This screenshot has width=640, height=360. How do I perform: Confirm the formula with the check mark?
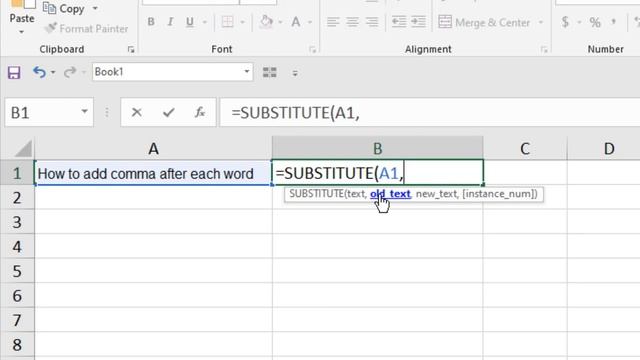pyautogui.click(x=169, y=112)
